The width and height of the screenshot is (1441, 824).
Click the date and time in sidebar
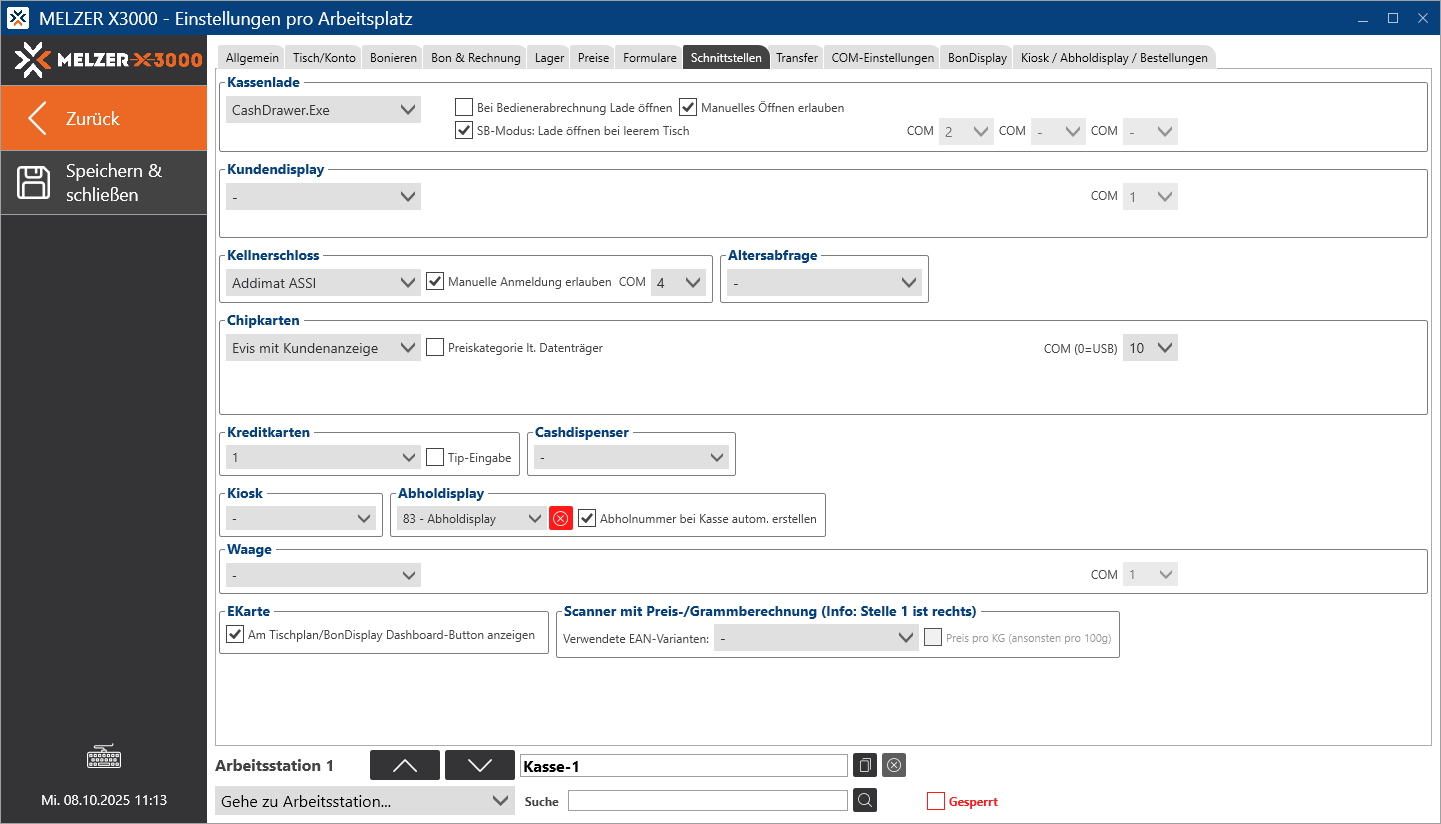pyautogui.click(x=104, y=800)
